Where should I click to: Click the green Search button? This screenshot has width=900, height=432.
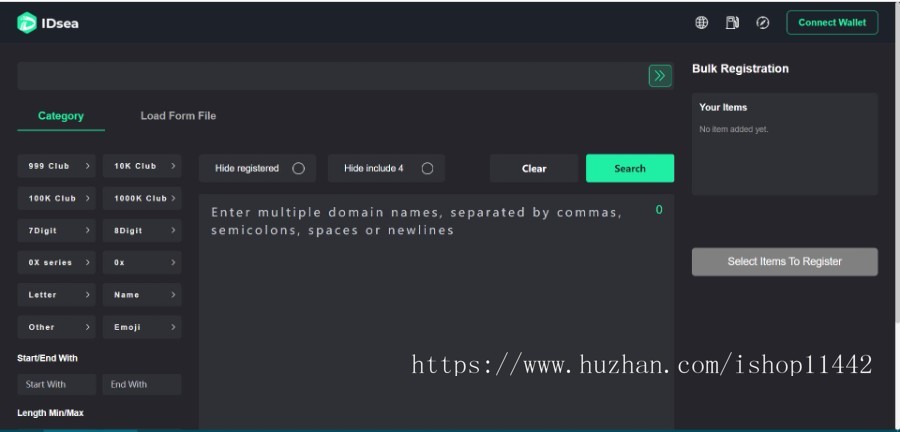[630, 168]
